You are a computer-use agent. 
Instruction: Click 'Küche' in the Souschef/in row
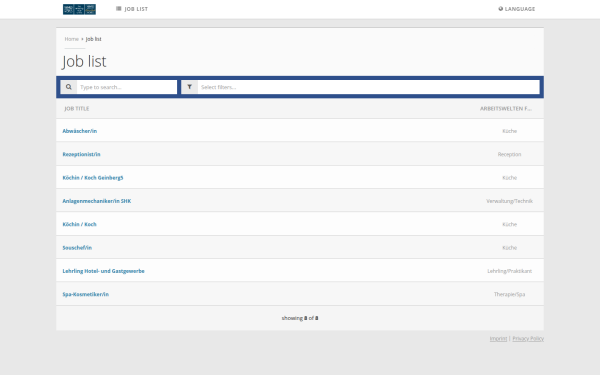coord(509,248)
